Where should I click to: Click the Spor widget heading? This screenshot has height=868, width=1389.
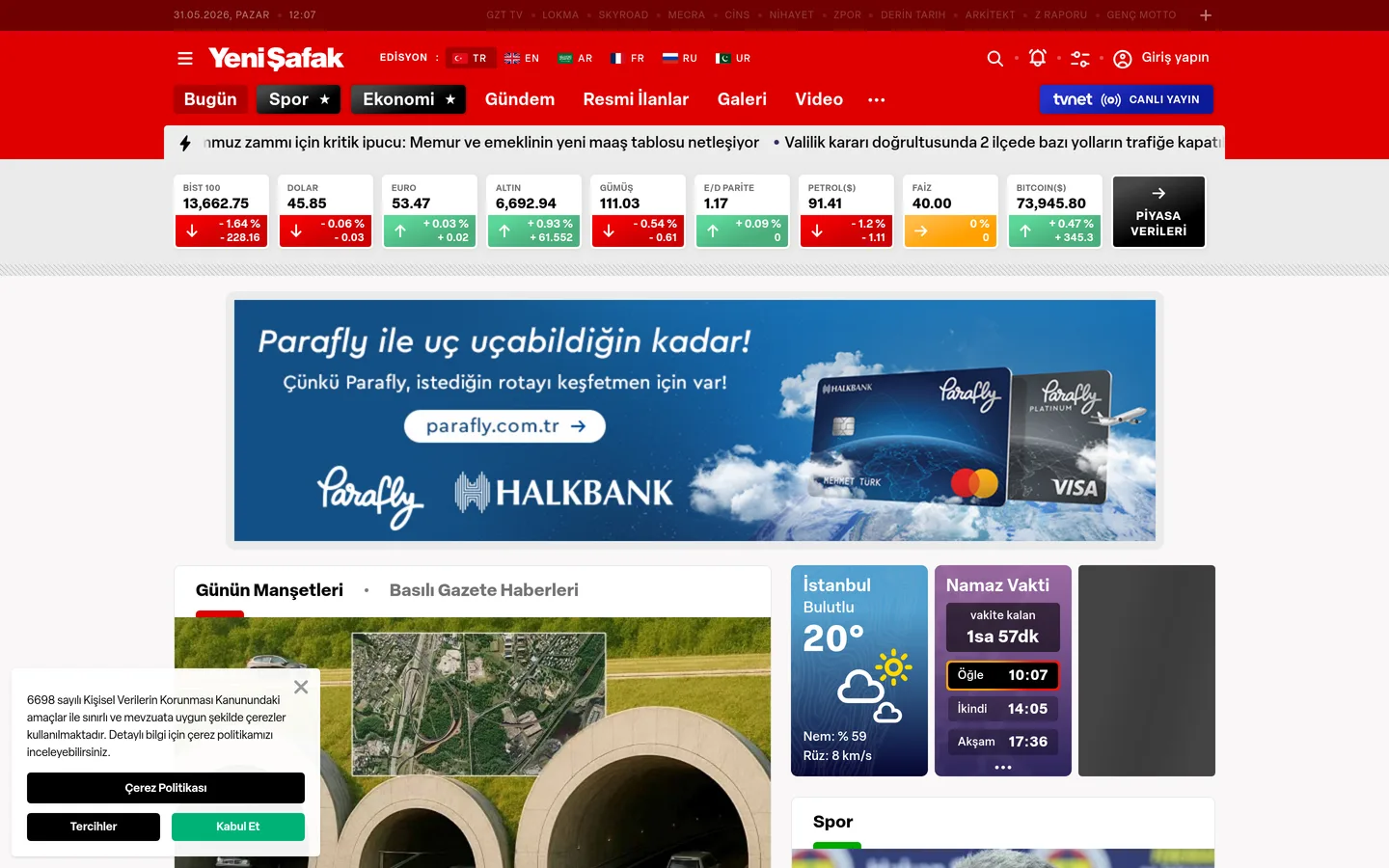(x=833, y=822)
